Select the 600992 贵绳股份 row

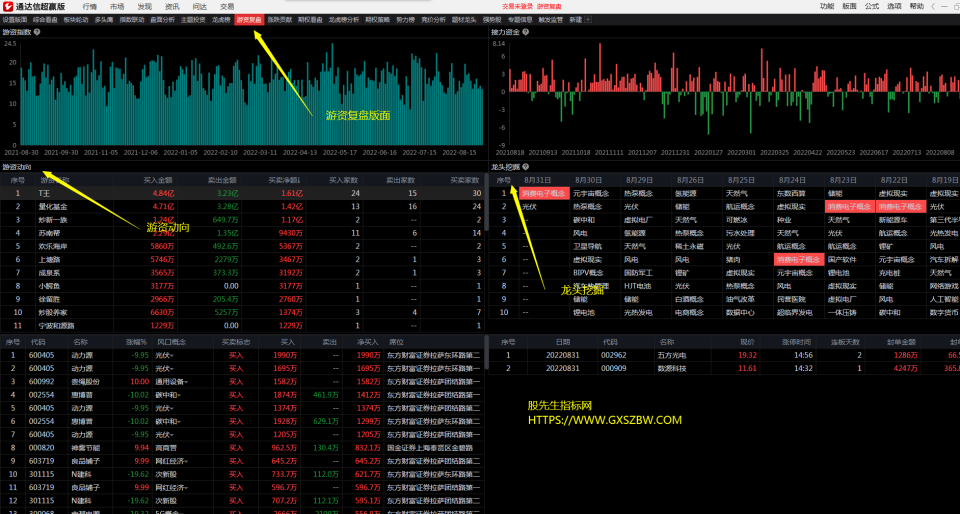click(x=242, y=382)
